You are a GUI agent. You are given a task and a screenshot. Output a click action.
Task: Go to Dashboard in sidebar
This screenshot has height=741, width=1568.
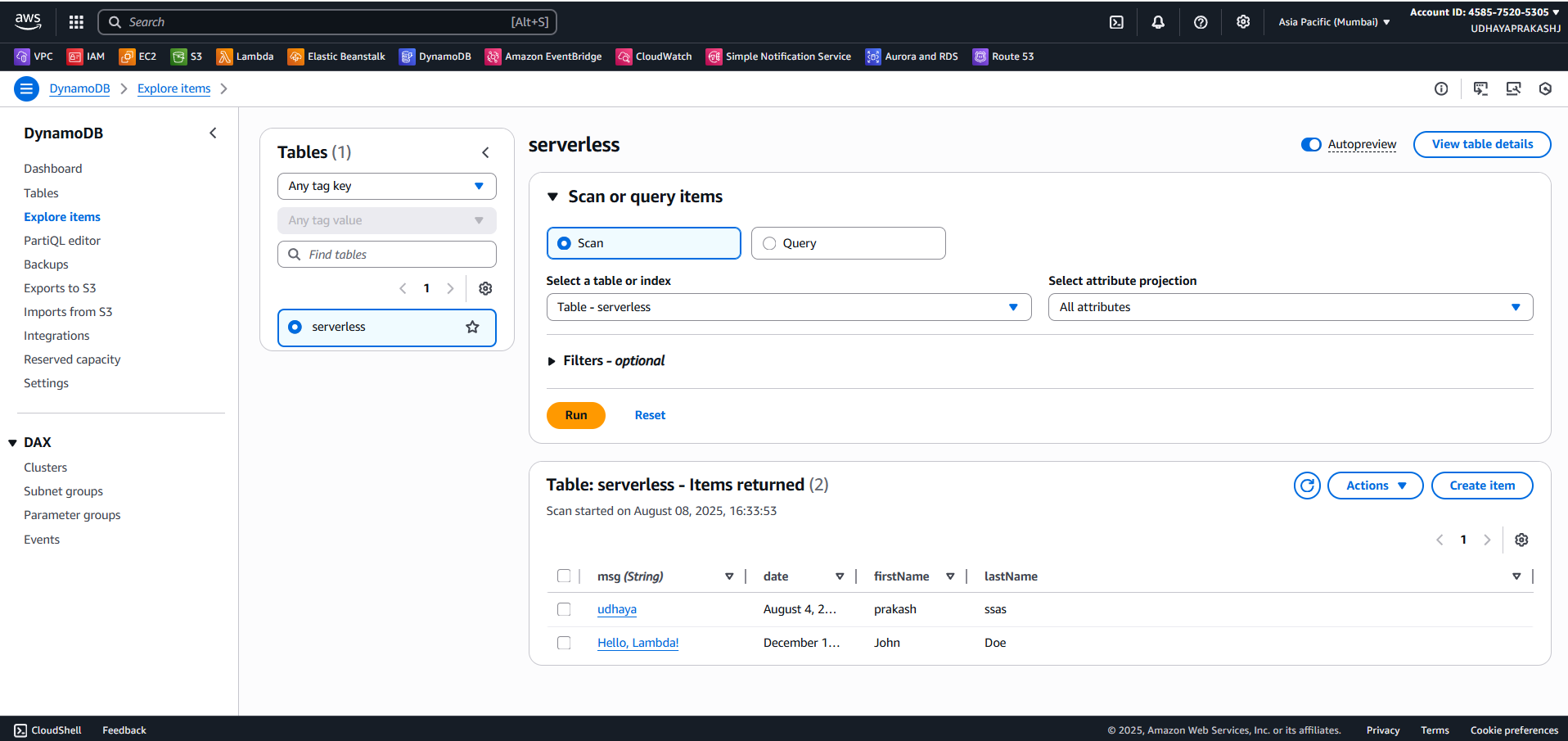(x=53, y=169)
